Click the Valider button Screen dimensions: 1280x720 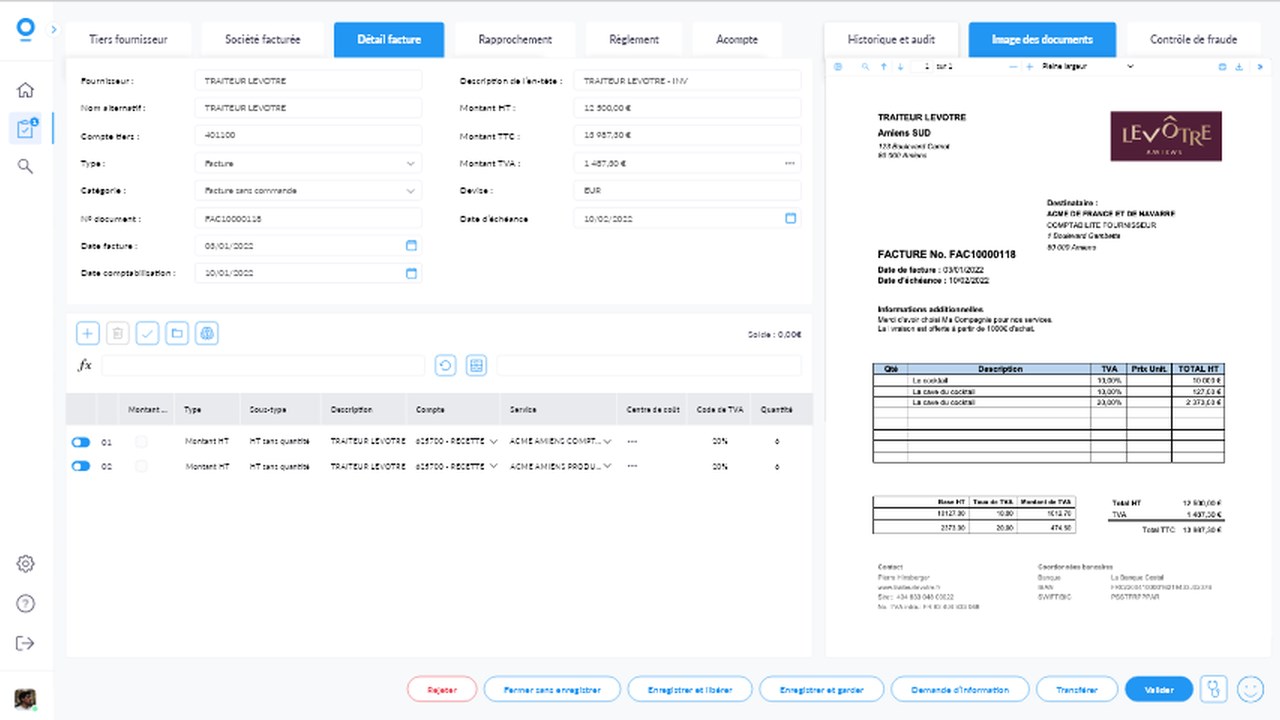pos(1159,689)
